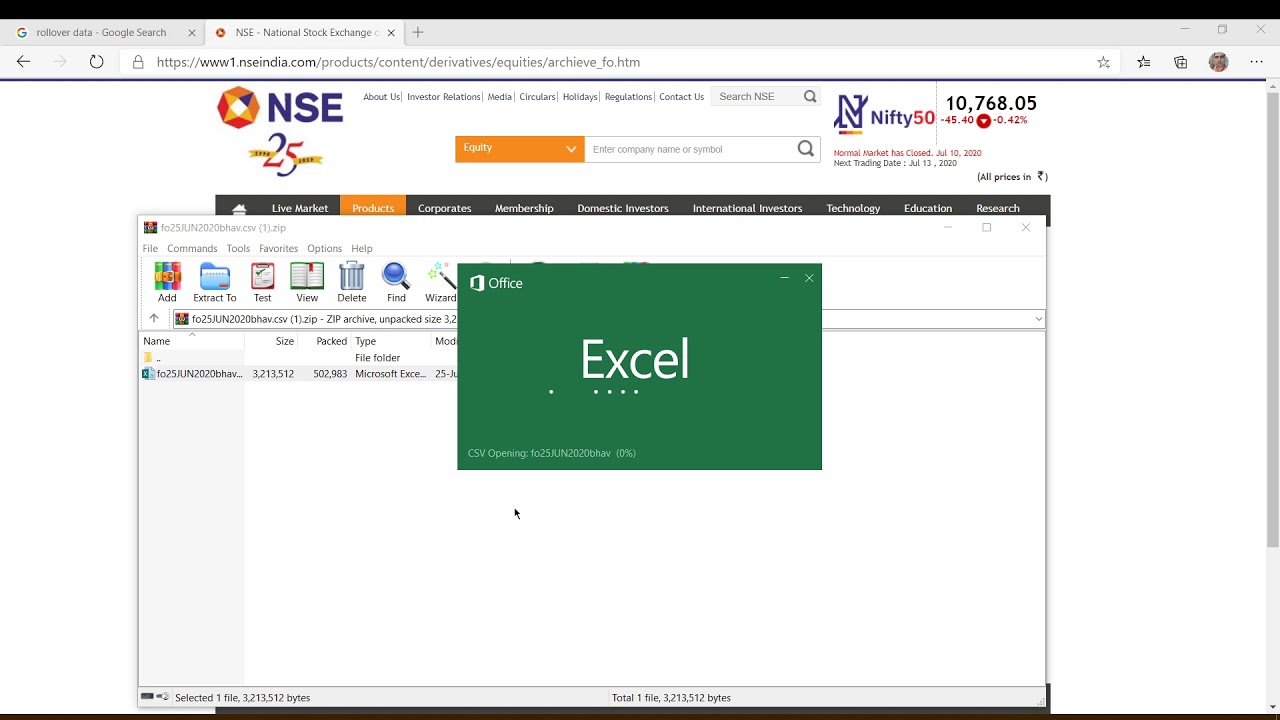Sort by the Type column header

[391, 341]
